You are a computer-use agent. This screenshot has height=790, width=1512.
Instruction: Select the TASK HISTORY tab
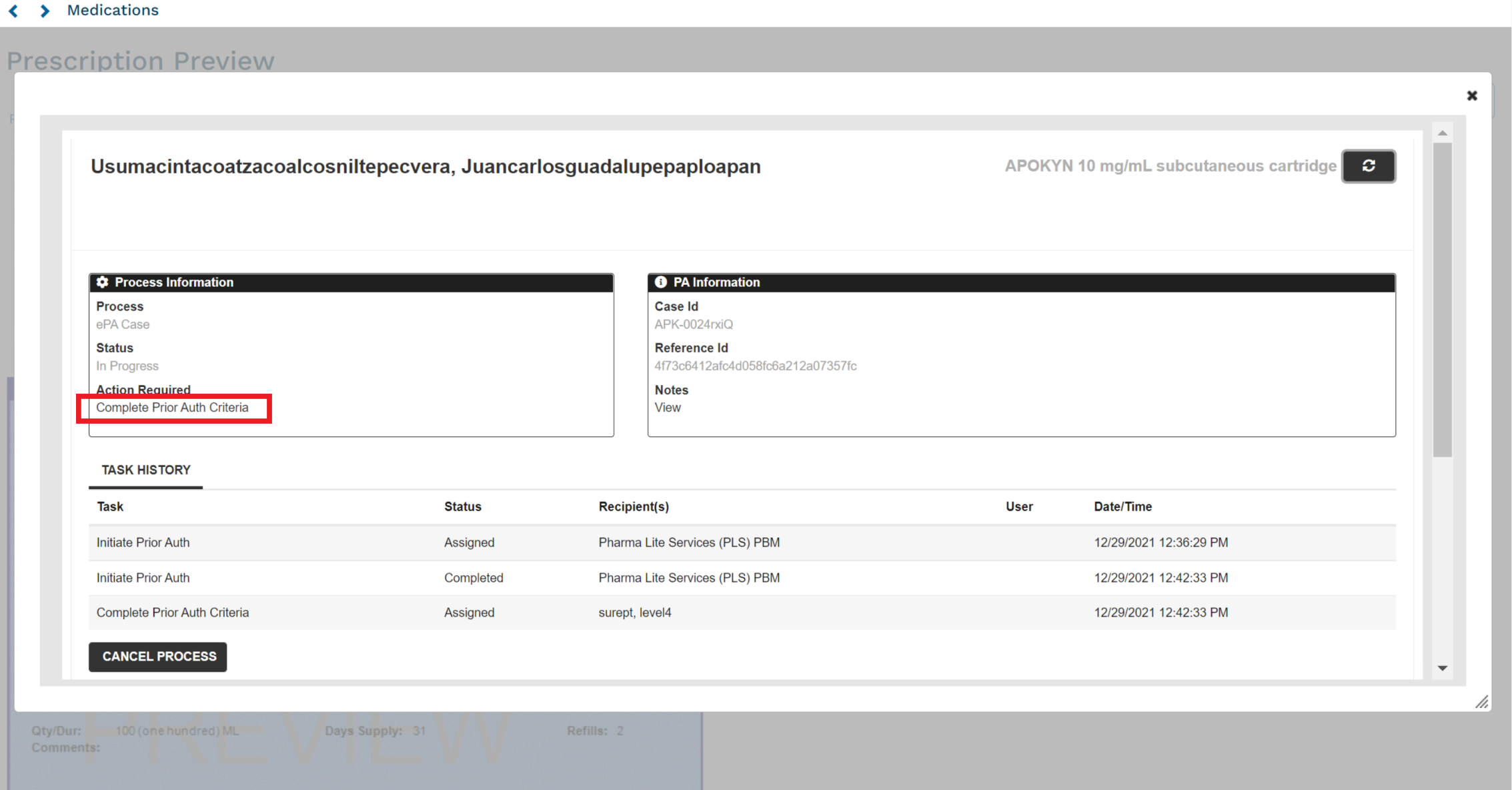[146, 470]
